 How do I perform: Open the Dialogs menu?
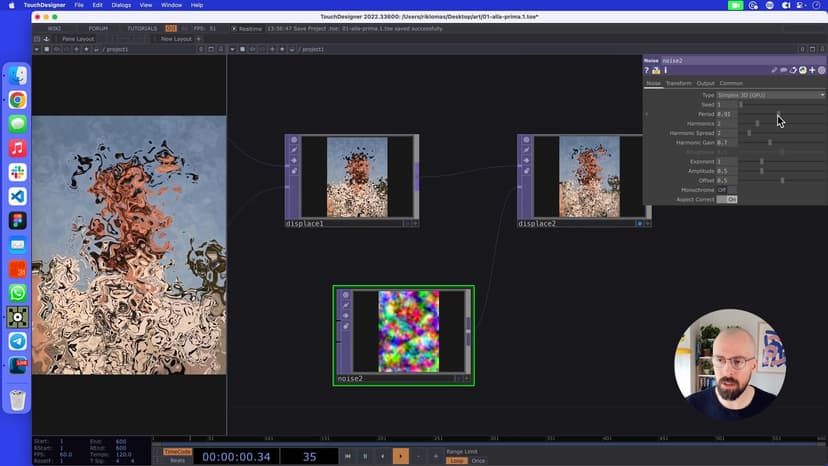pyautogui.click(x=121, y=5)
